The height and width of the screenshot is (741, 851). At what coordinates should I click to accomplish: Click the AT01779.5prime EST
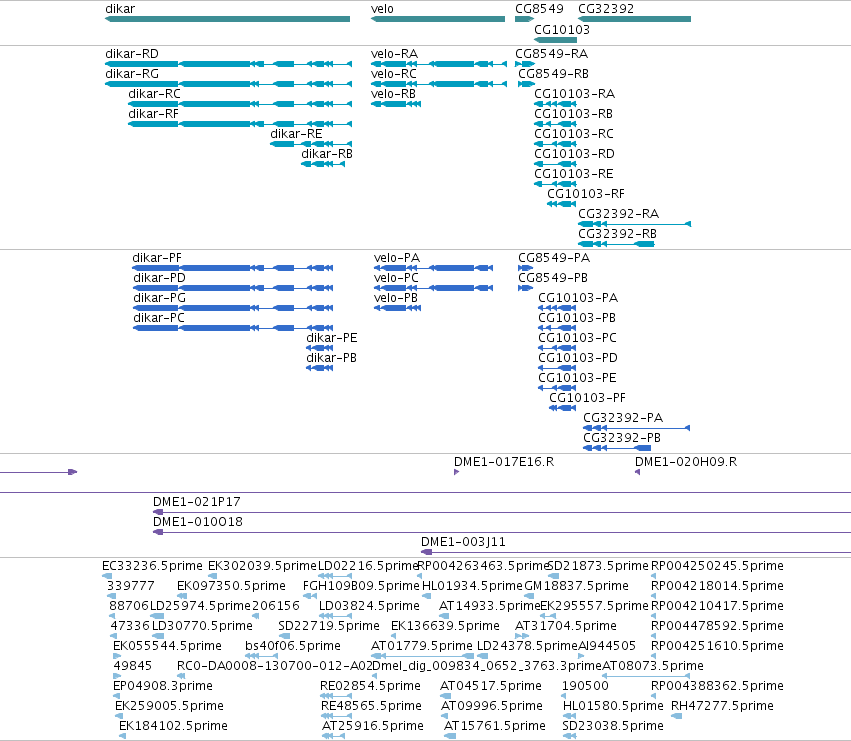coord(423,656)
